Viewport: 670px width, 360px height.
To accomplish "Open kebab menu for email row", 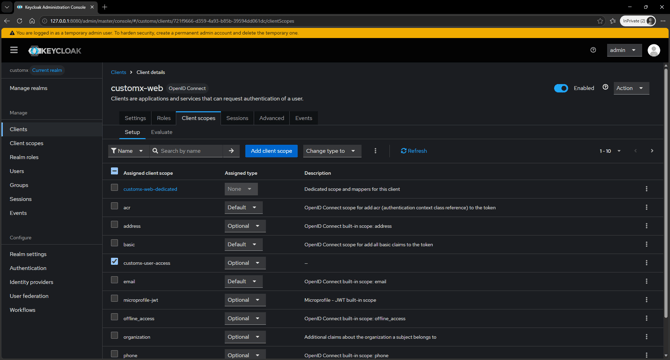I will pyautogui.click(x=646, y=281).
